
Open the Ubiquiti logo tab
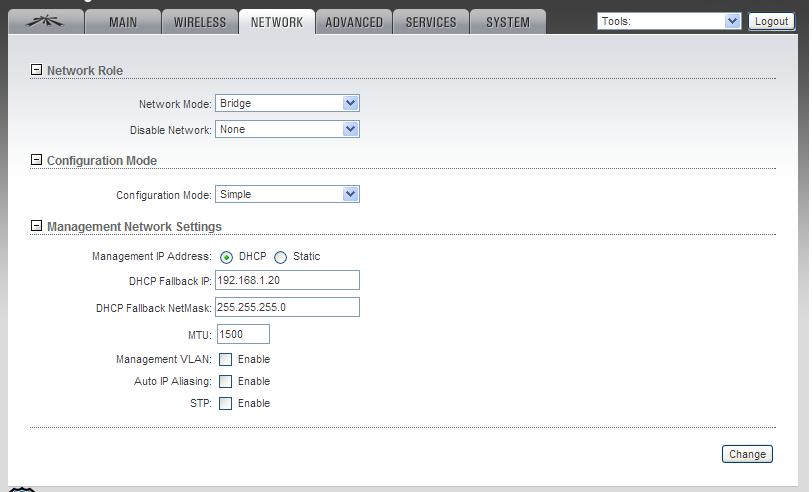point(46,22)
